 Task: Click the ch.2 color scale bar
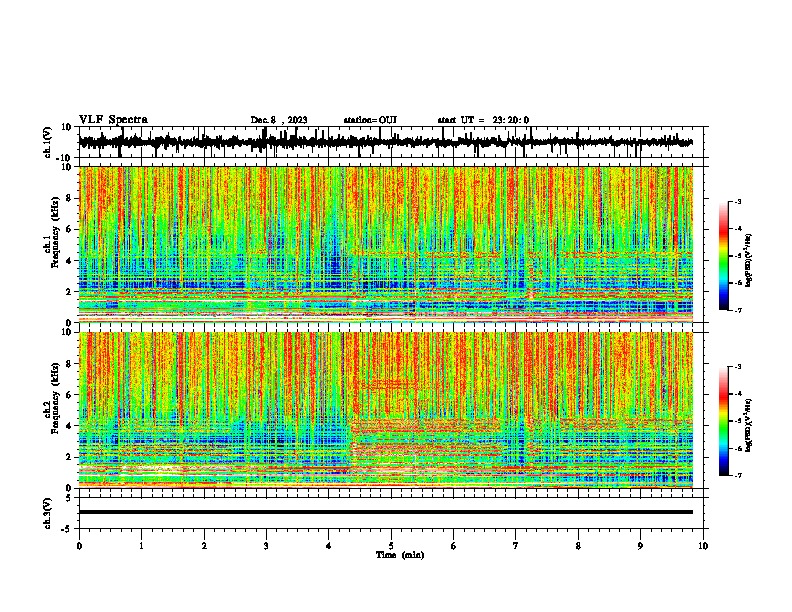point(724,421)
